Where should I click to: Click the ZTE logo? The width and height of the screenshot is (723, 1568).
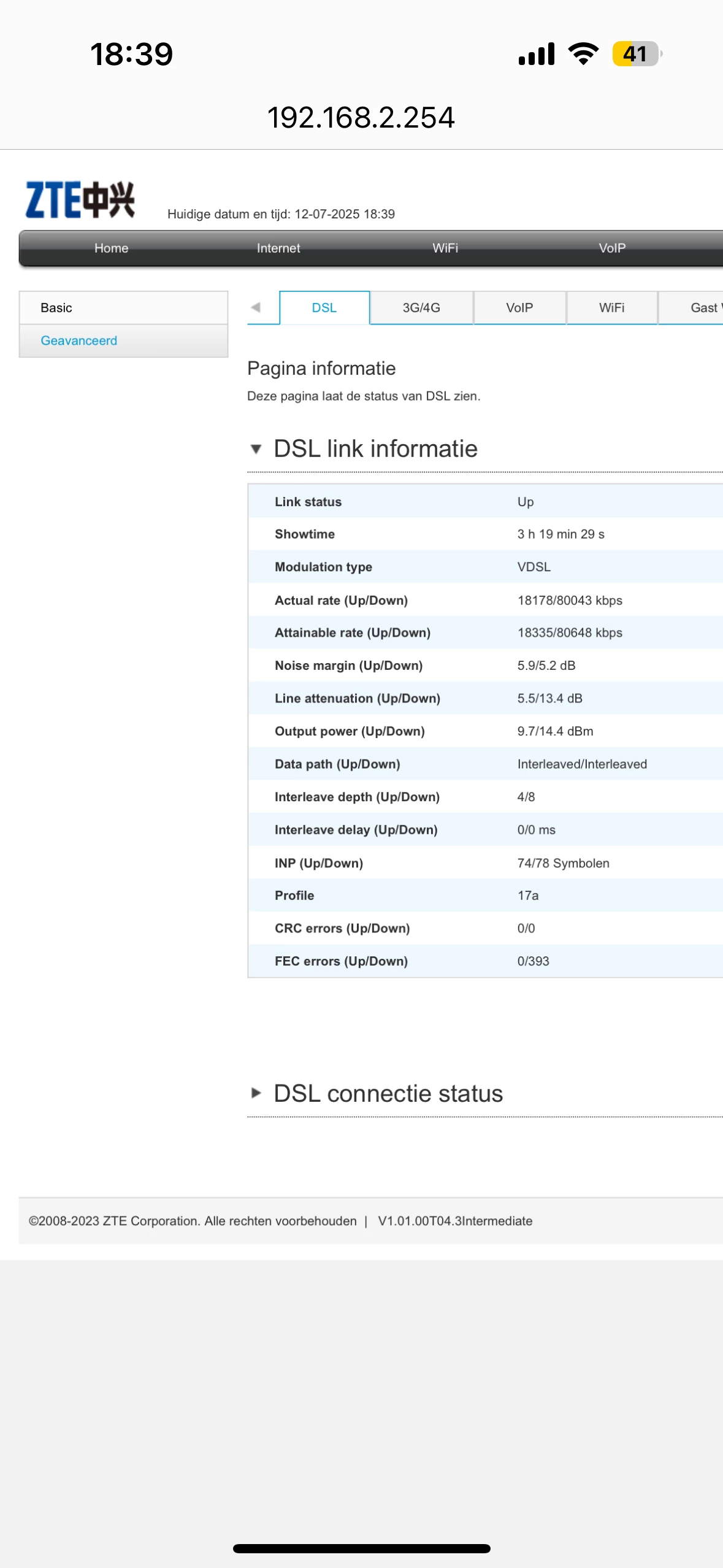pos(80,199)
